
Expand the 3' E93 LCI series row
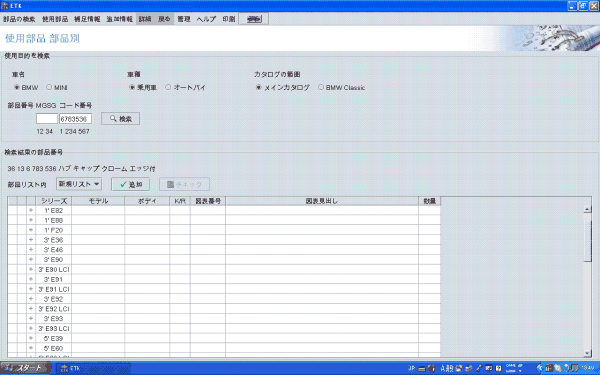click(31, 328)
